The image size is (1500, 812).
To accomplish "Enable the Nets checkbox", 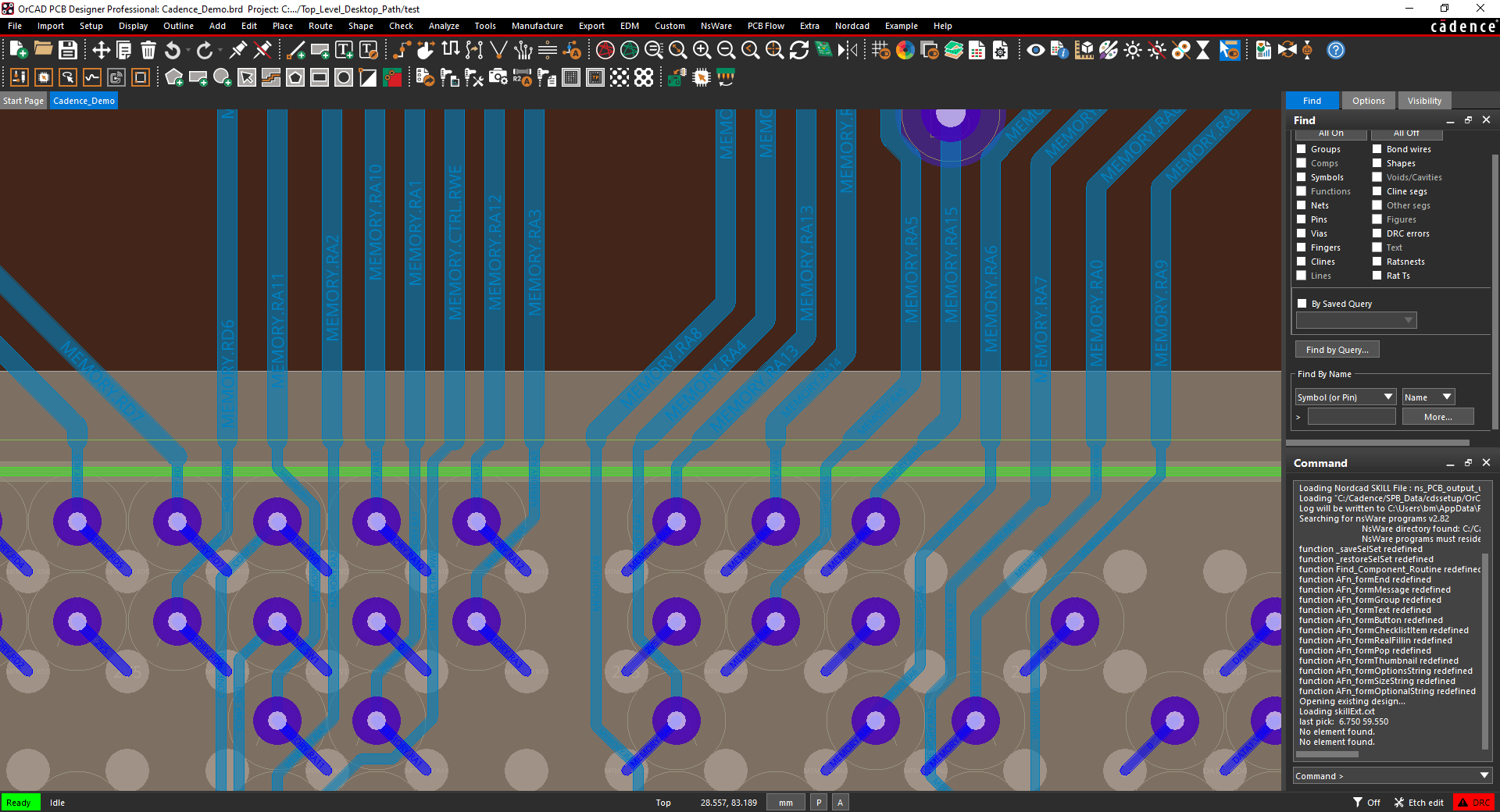I will [x=1302, y=205].
